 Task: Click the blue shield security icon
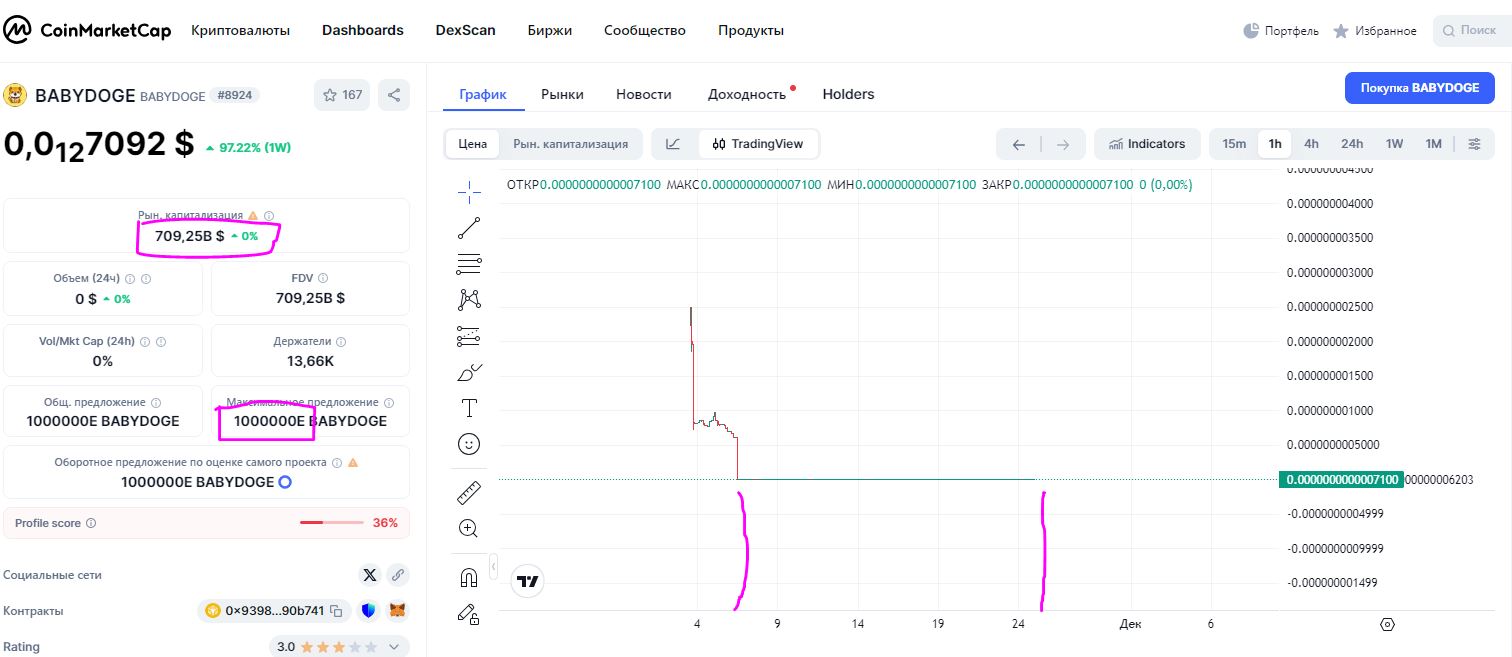pyautogui.click(x=369, y=610)
